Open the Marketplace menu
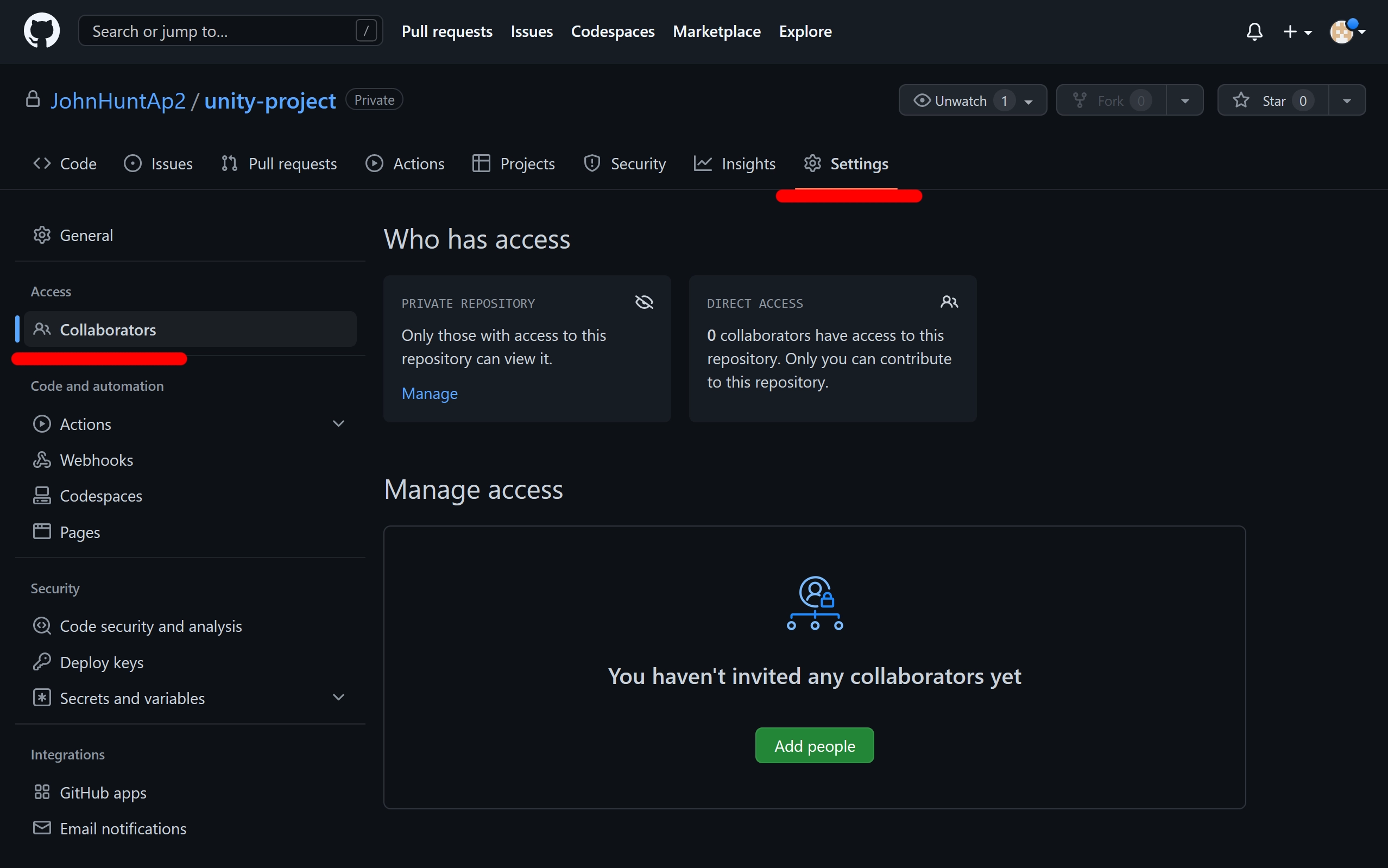Screen dimensions: 1388x868 coord(716,31)
